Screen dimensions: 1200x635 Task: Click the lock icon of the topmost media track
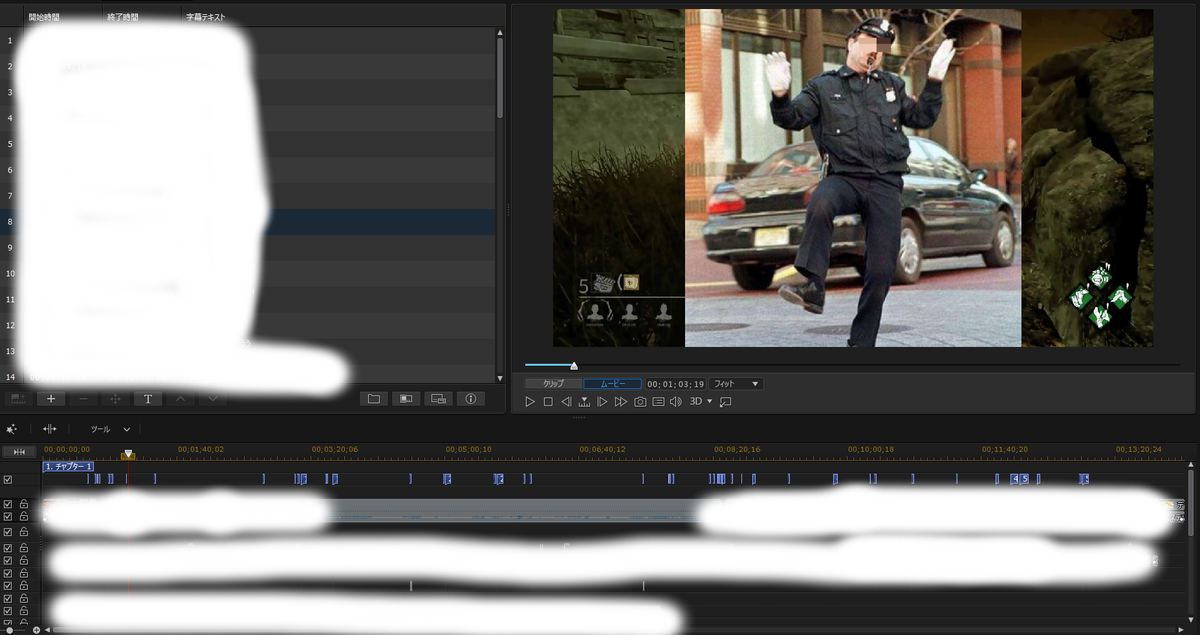point(23,505)
